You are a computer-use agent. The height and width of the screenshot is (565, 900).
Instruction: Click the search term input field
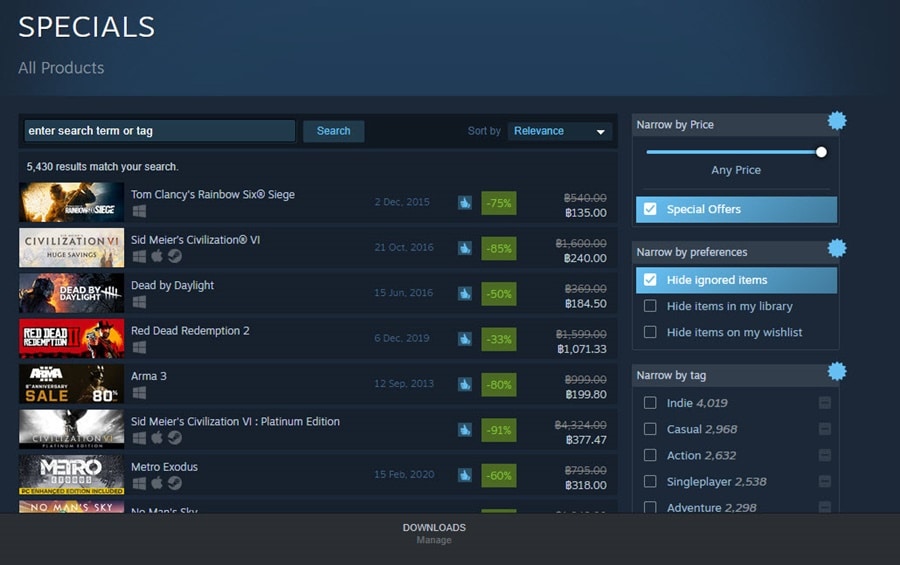pos(159,131)
